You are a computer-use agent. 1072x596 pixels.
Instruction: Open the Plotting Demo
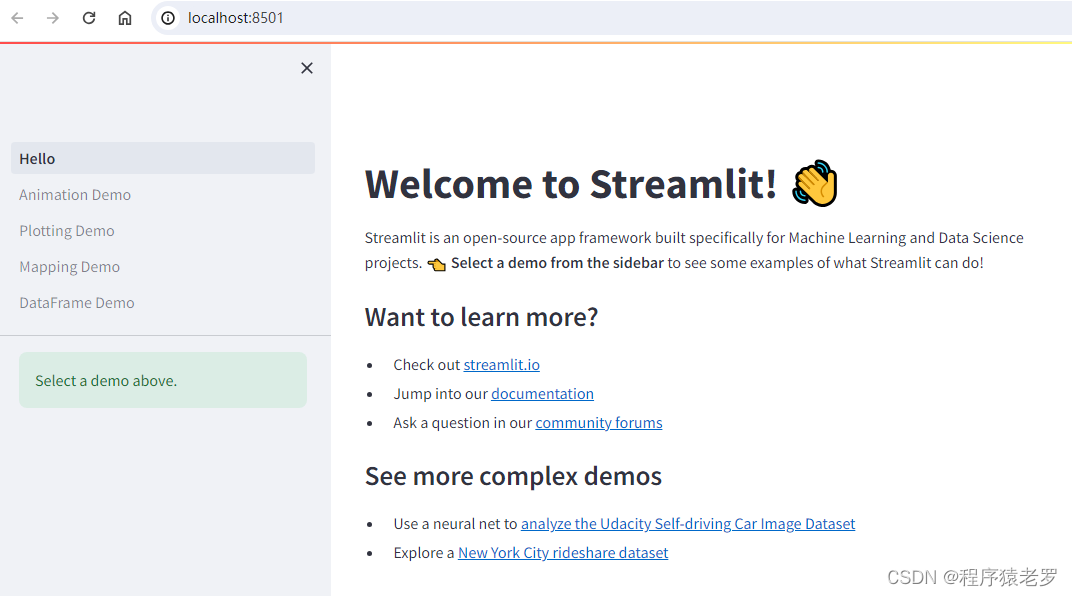tap(66, 230)
